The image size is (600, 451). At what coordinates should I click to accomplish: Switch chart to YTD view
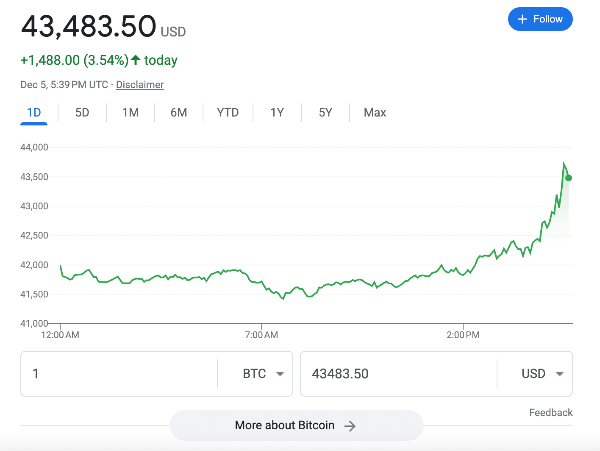tap(228, 112)
